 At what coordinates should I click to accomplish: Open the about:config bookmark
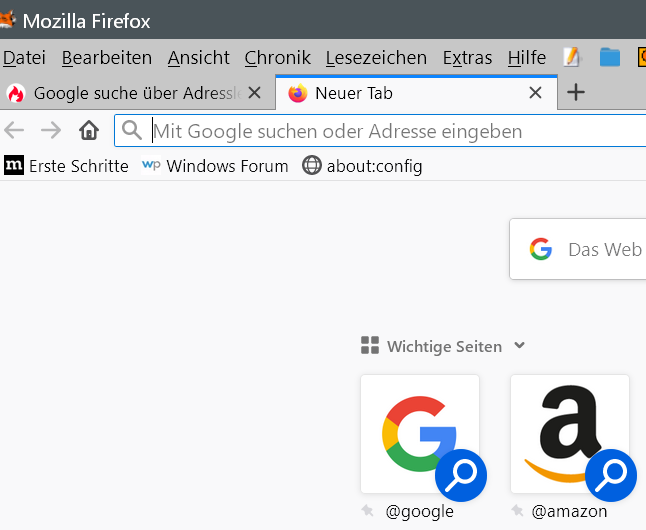click(363, 166)
